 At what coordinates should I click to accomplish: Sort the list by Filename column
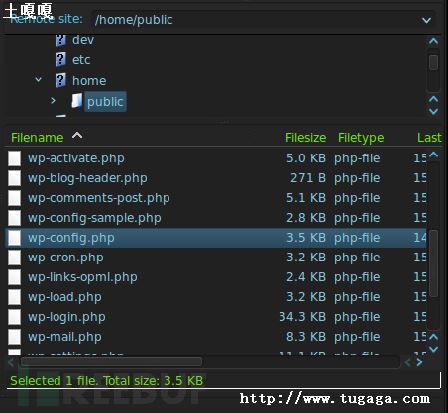(x=37, y=138)
